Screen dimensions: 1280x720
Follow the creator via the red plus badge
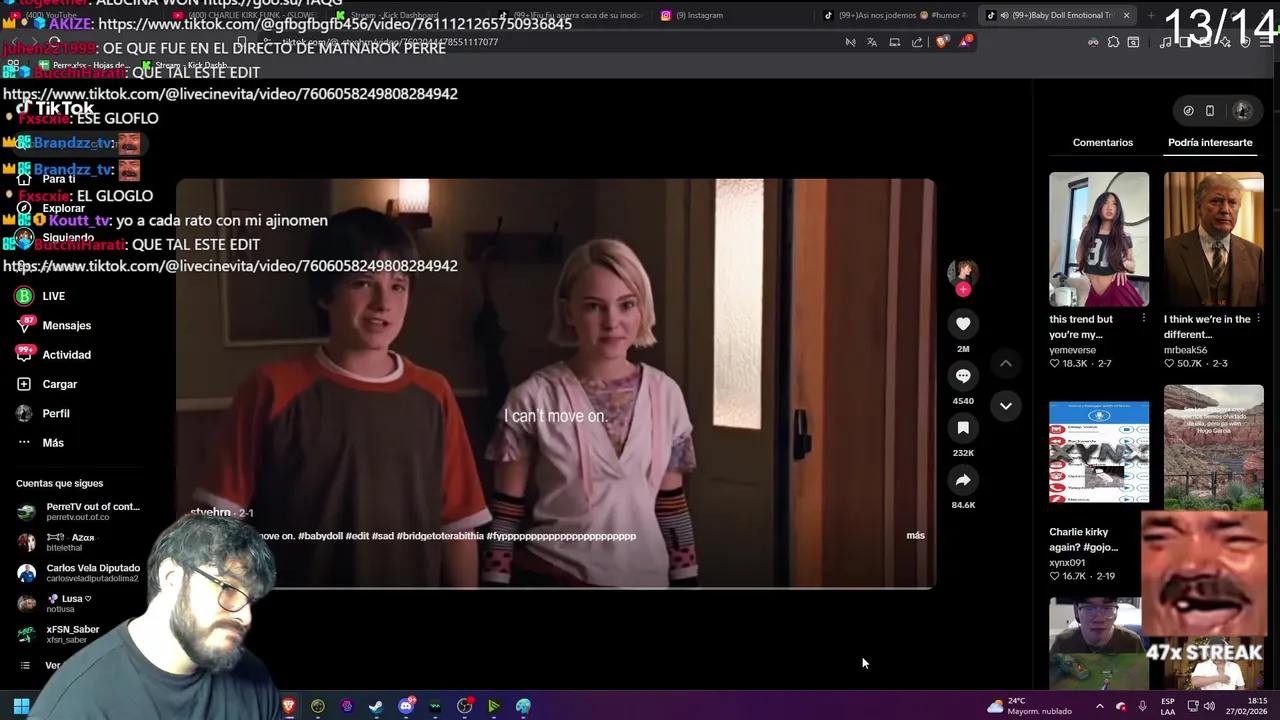tap(963, 289)
